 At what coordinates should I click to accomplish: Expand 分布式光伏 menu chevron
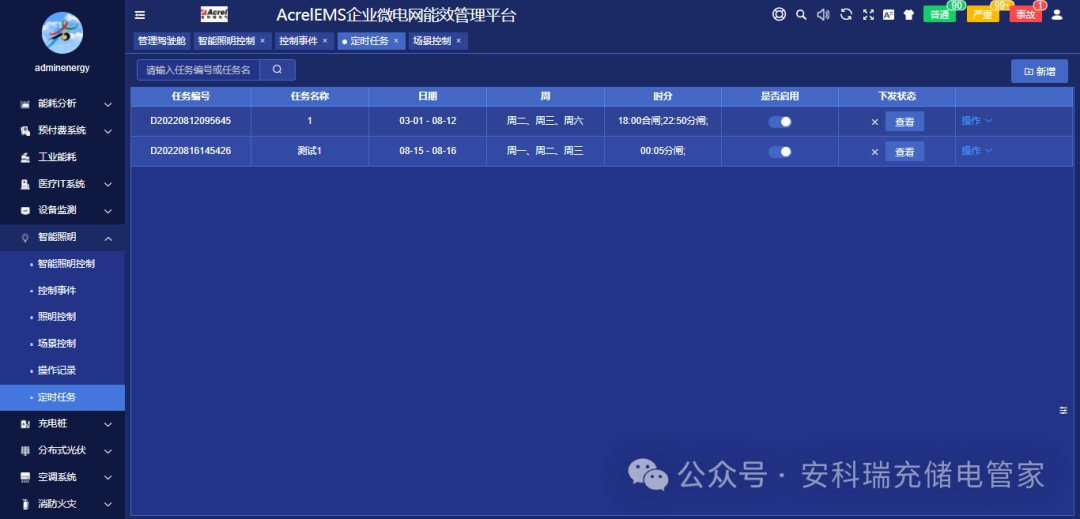108,451
